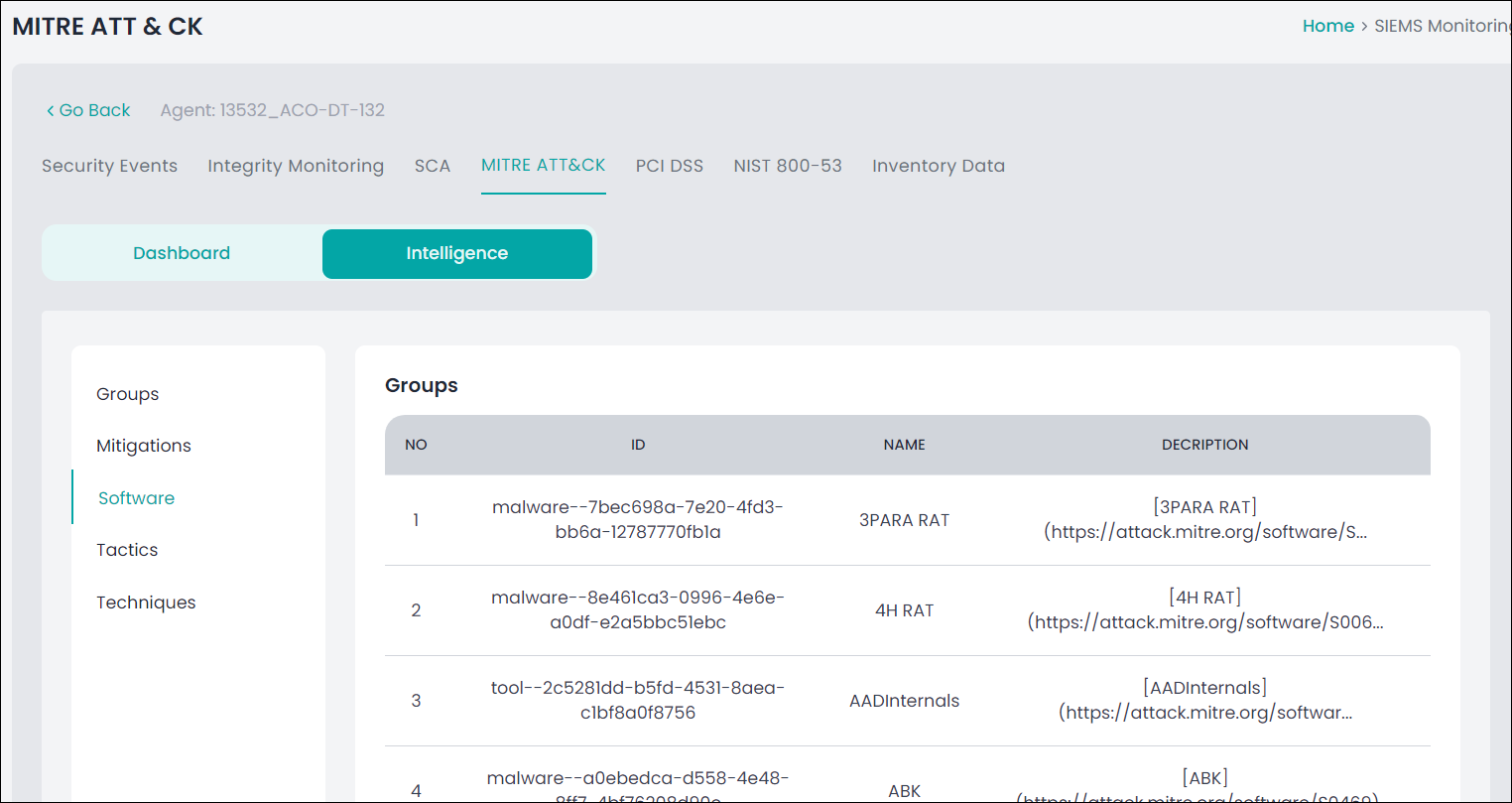Viewport: 1512px width, 803px height.
Task: Click row number 3 cell
Action: [416, 701]
